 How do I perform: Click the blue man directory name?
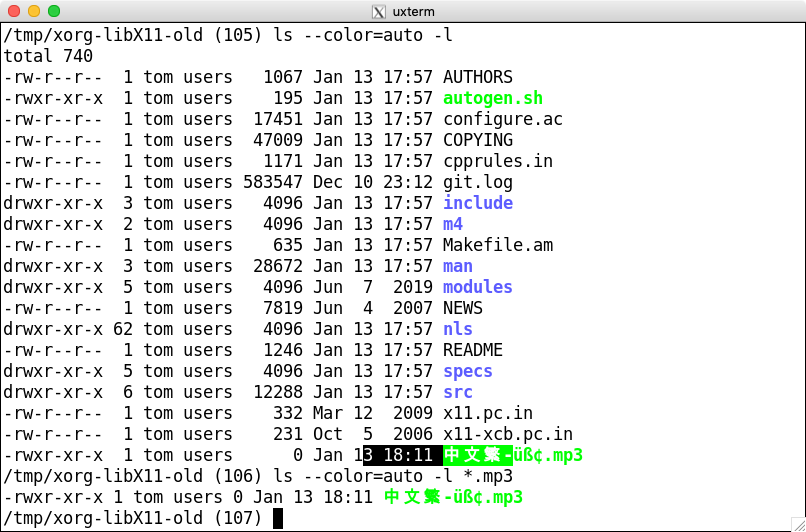pyautogui.click(x=457, y=266)
